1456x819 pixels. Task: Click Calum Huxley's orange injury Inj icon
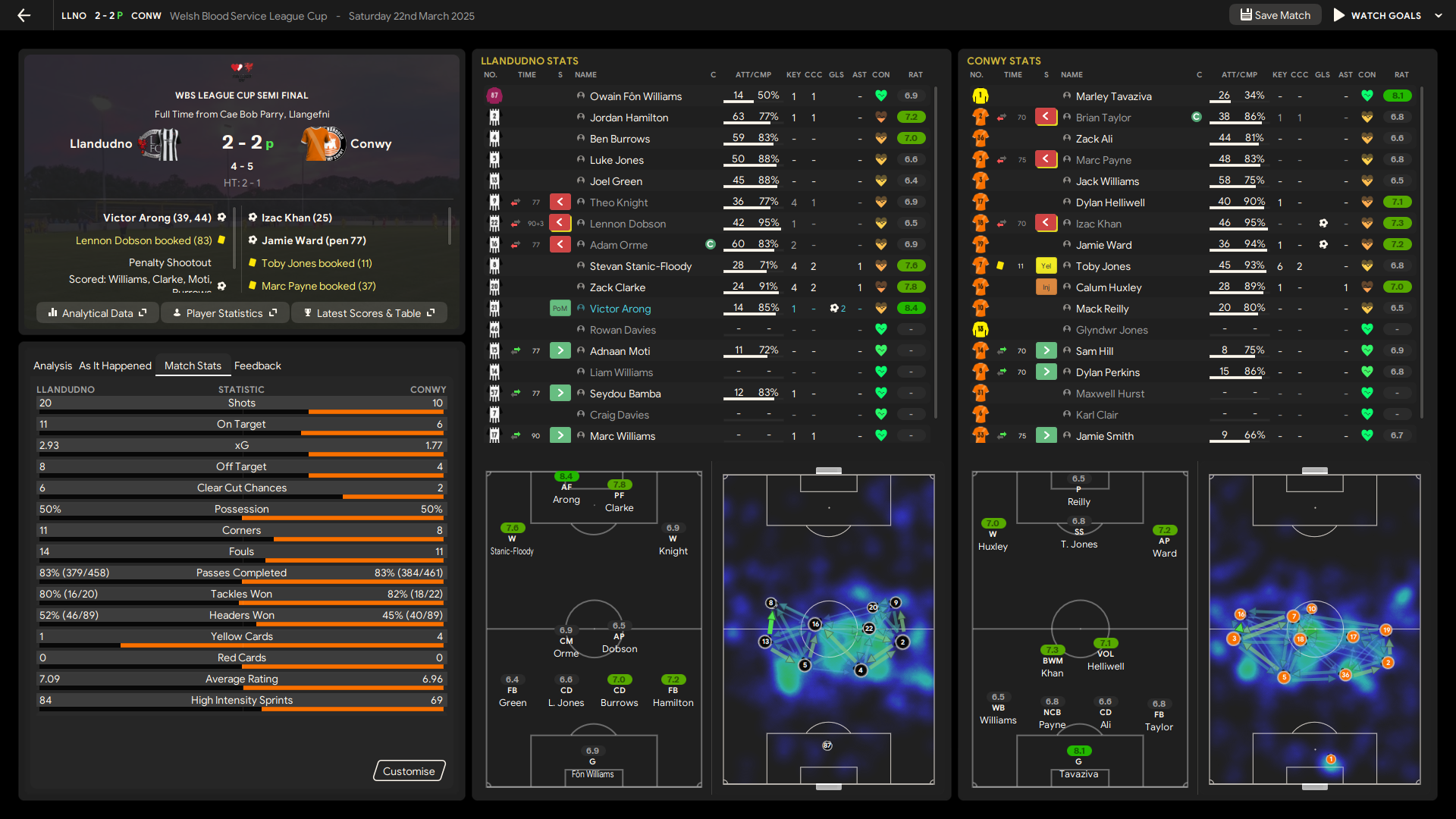[x=1046, y=287]
